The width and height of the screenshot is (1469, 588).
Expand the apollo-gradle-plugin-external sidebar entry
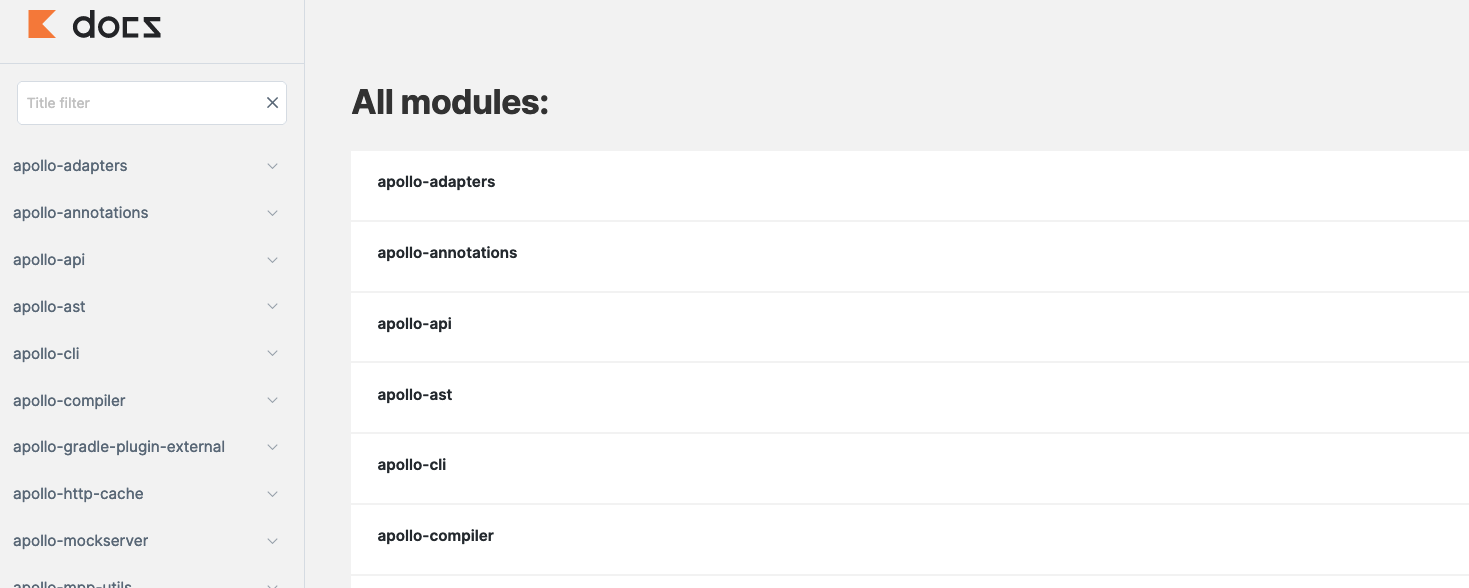pyautogui.click(x=272, y=447)
